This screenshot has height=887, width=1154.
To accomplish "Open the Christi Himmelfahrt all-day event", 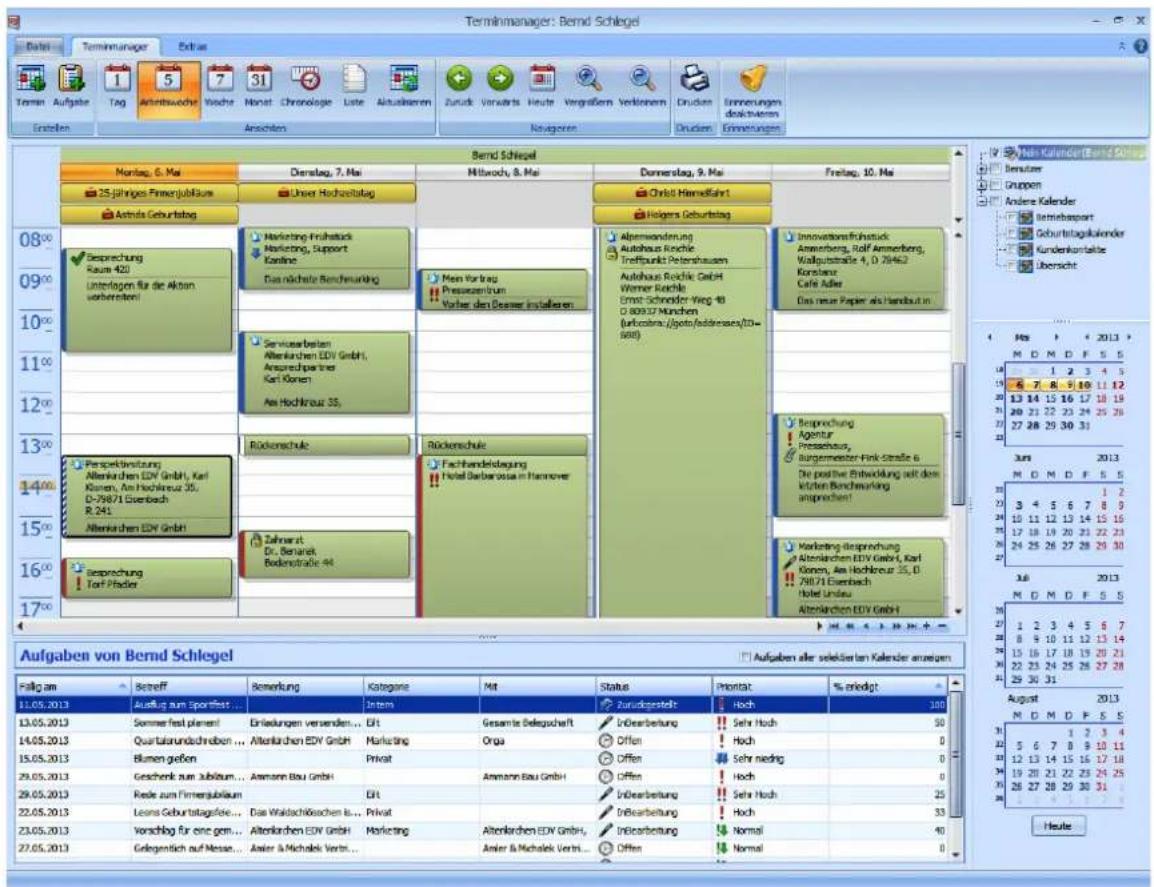I will 682,193.
